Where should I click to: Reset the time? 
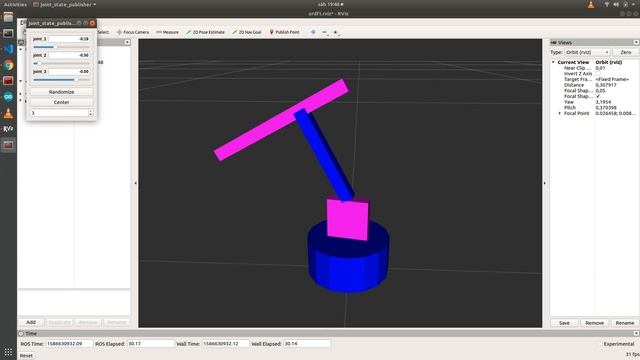[x=26, y=356]
